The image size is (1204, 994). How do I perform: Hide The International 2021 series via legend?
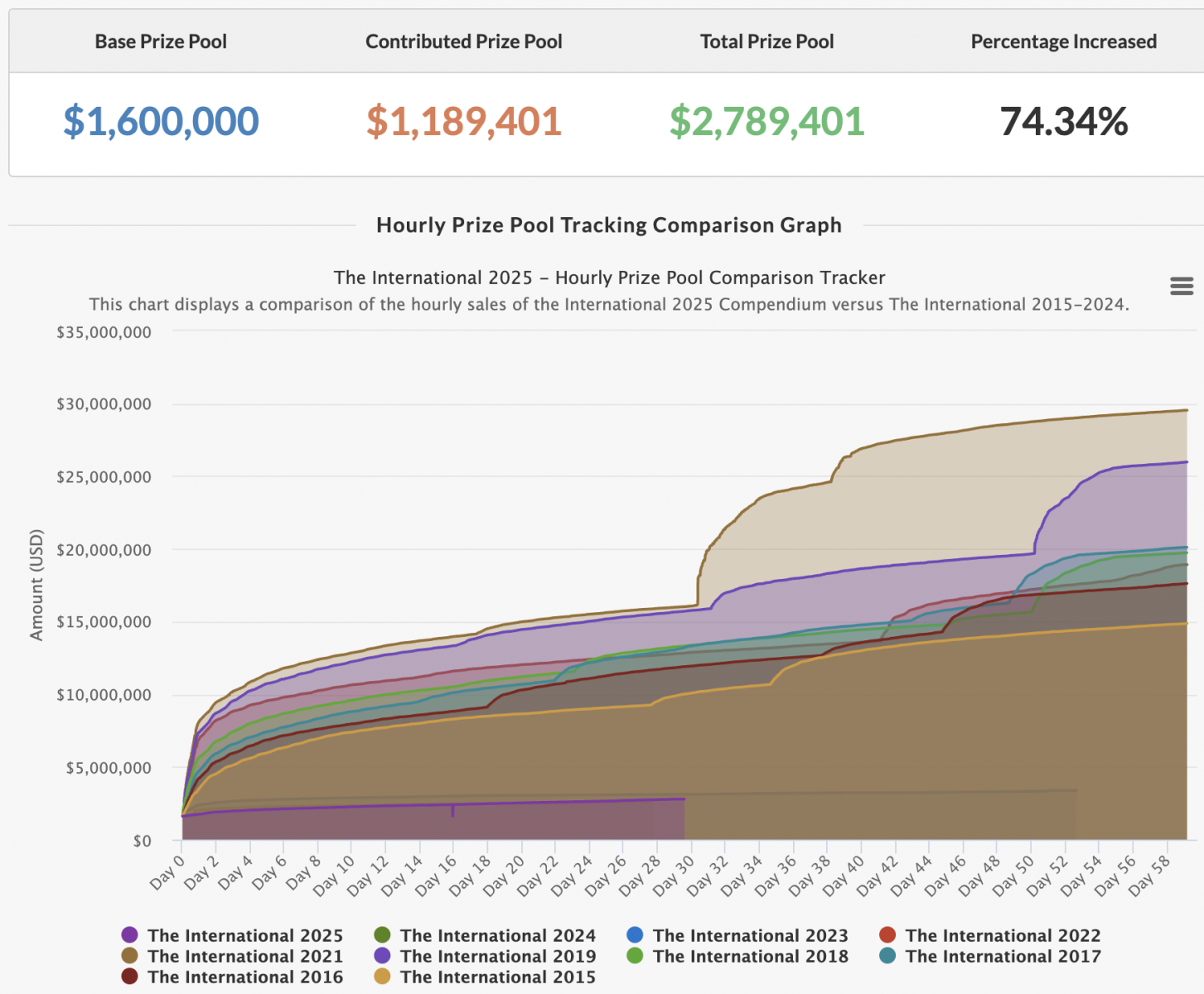[233, 956]
